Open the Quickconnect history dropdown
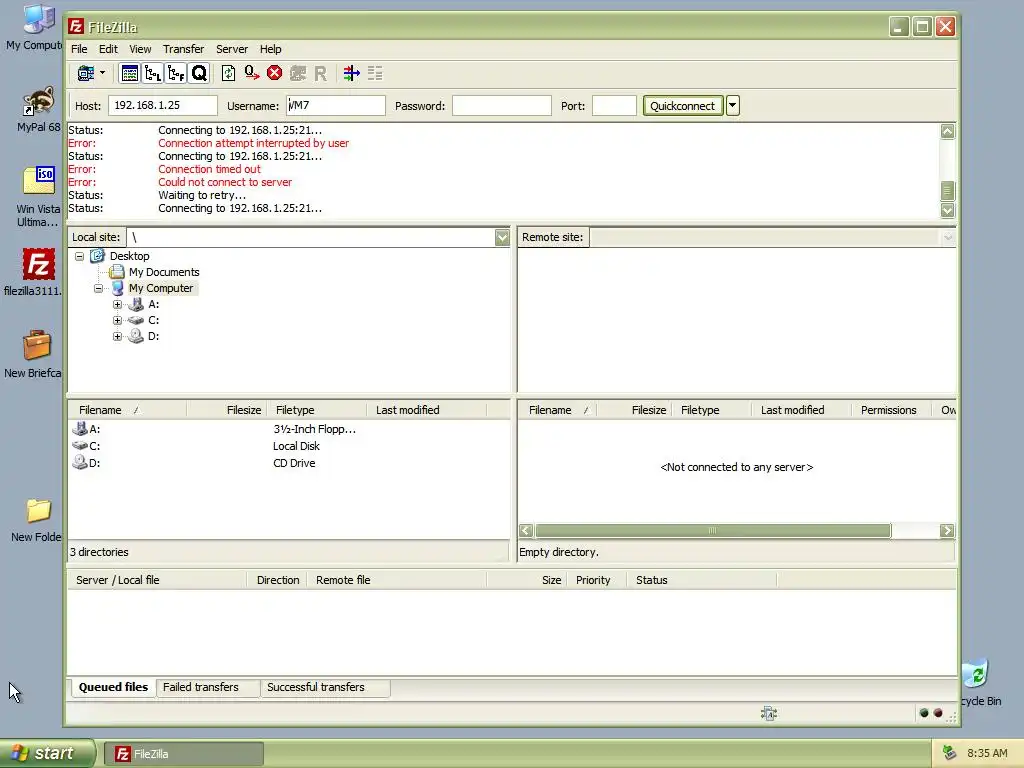 click(x=733, y=106)
